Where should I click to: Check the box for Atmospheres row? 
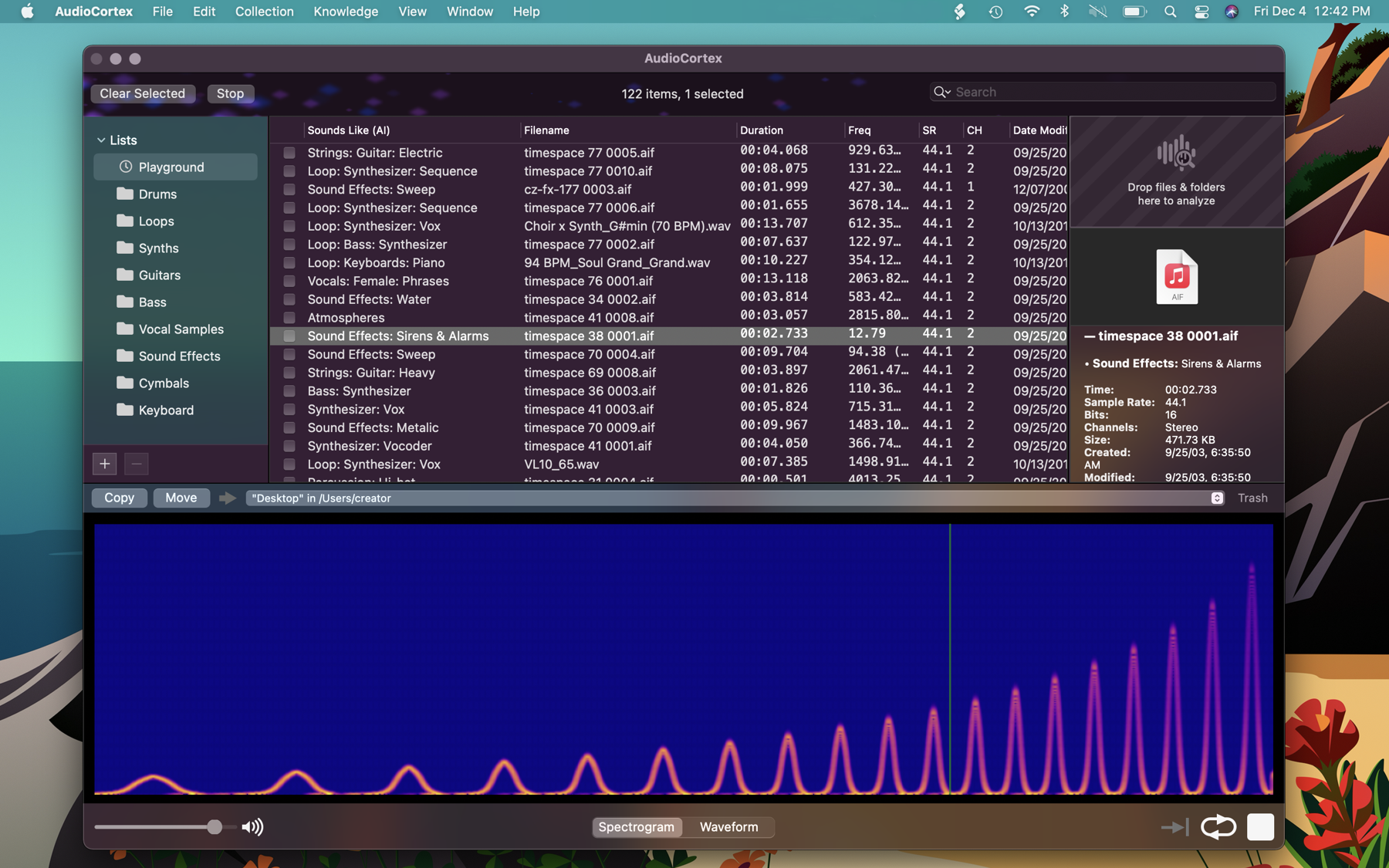289,318
